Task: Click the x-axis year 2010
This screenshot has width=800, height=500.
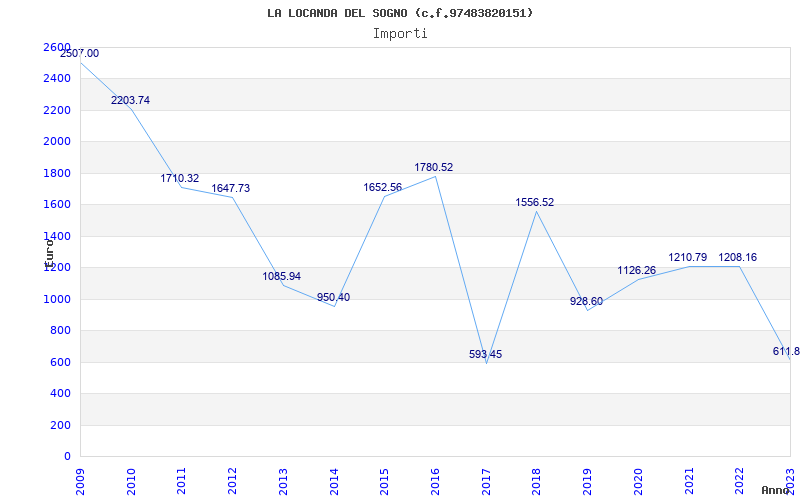Action: (x=131, y=482)
